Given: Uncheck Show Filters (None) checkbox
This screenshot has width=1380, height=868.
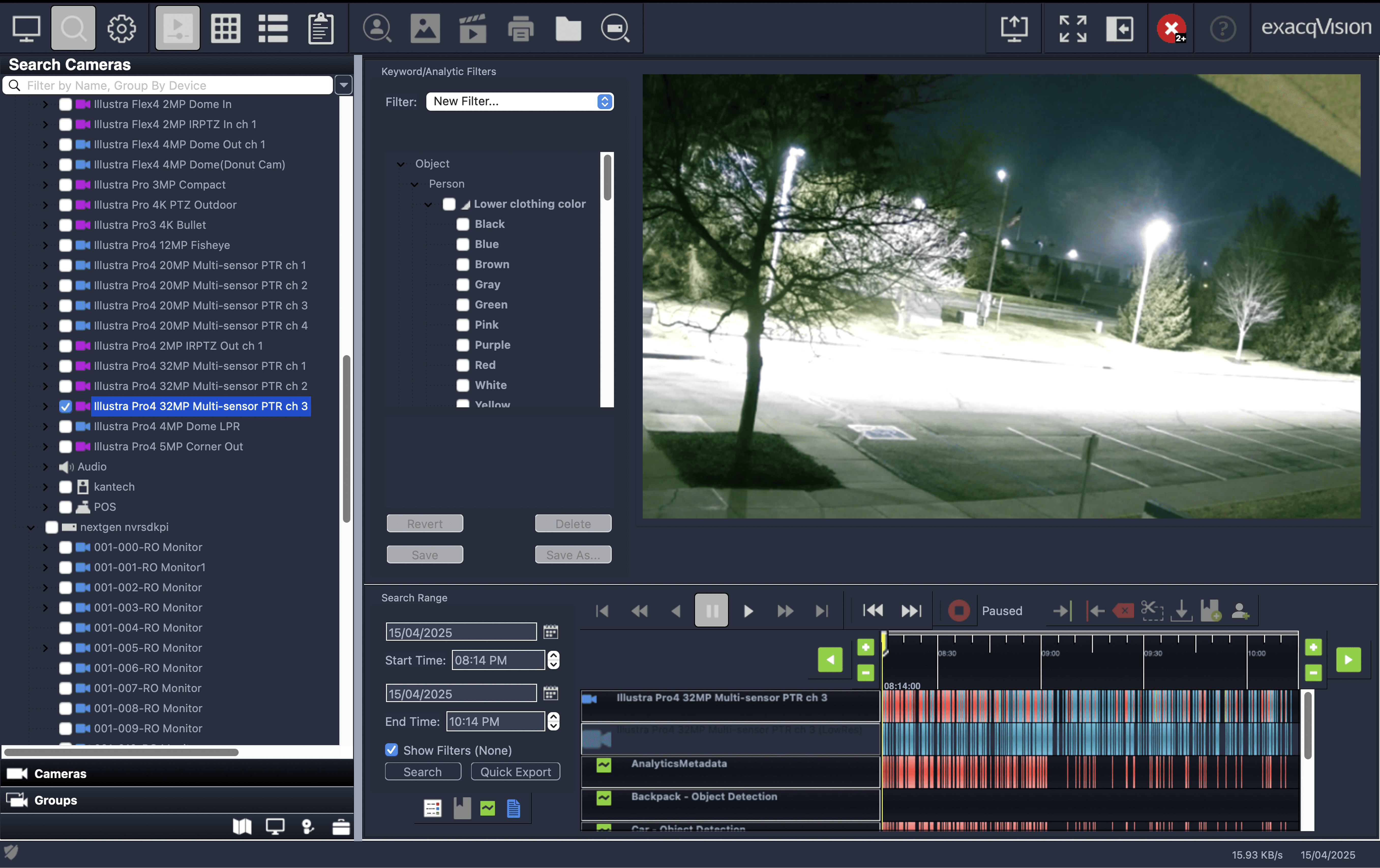Looking at the screenshot, I should [x=392, y=749].
